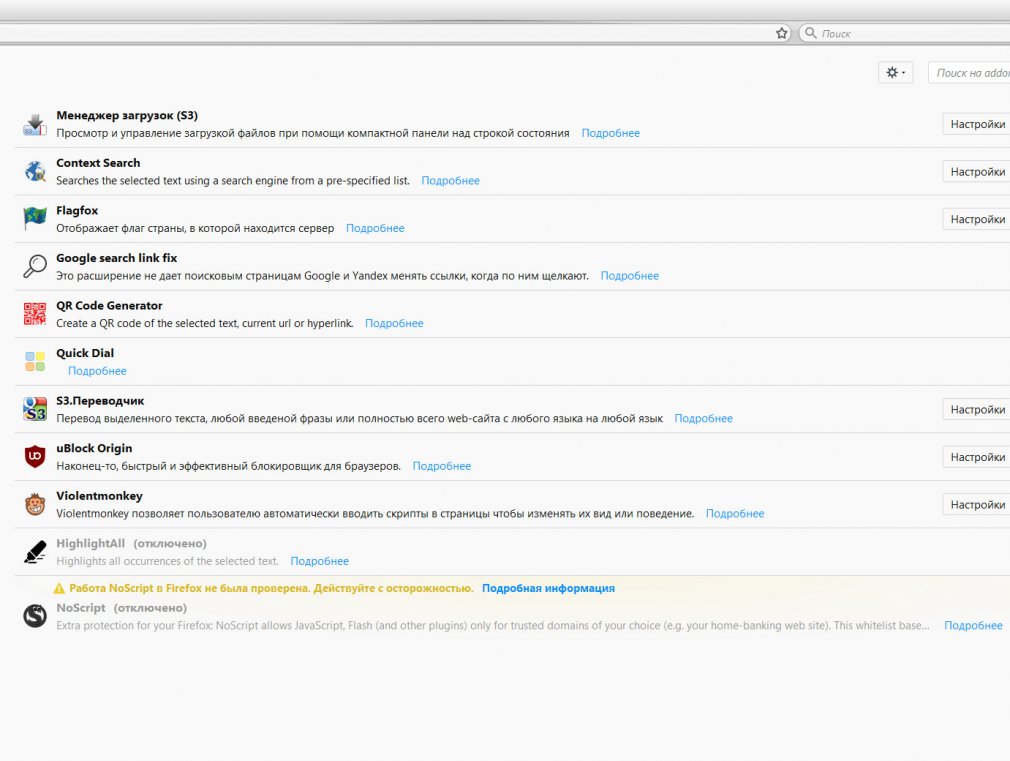Select the QR Code Generator title
Image resolution: width=1010 pixels, height=761 pixels.
tap(109, 305)
